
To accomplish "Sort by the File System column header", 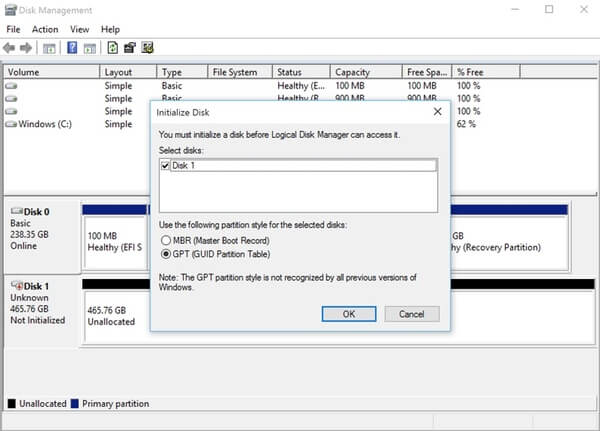I will pyautogui.click(x=240, y=72).
